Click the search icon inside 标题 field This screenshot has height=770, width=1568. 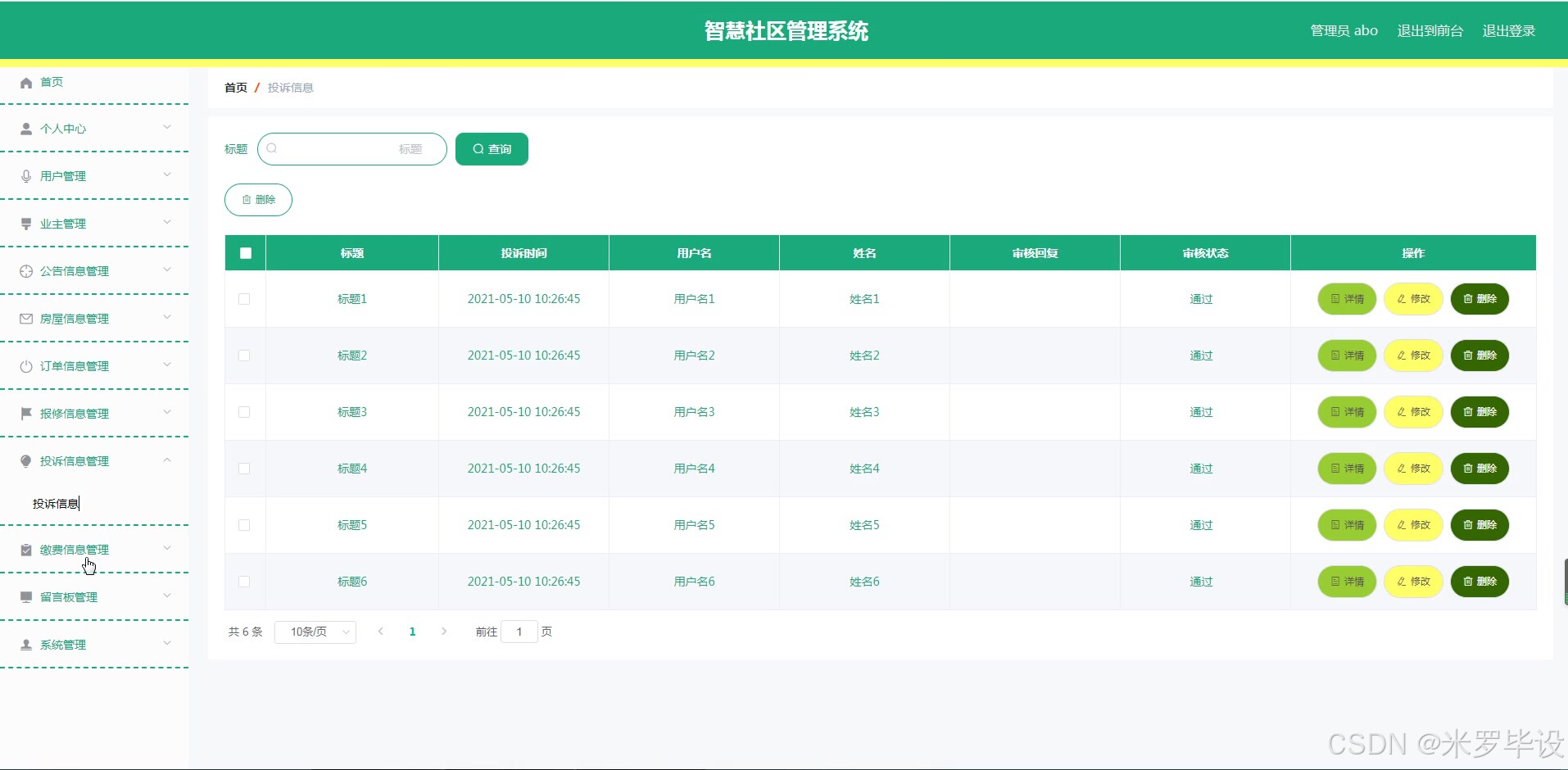point(272,148)
